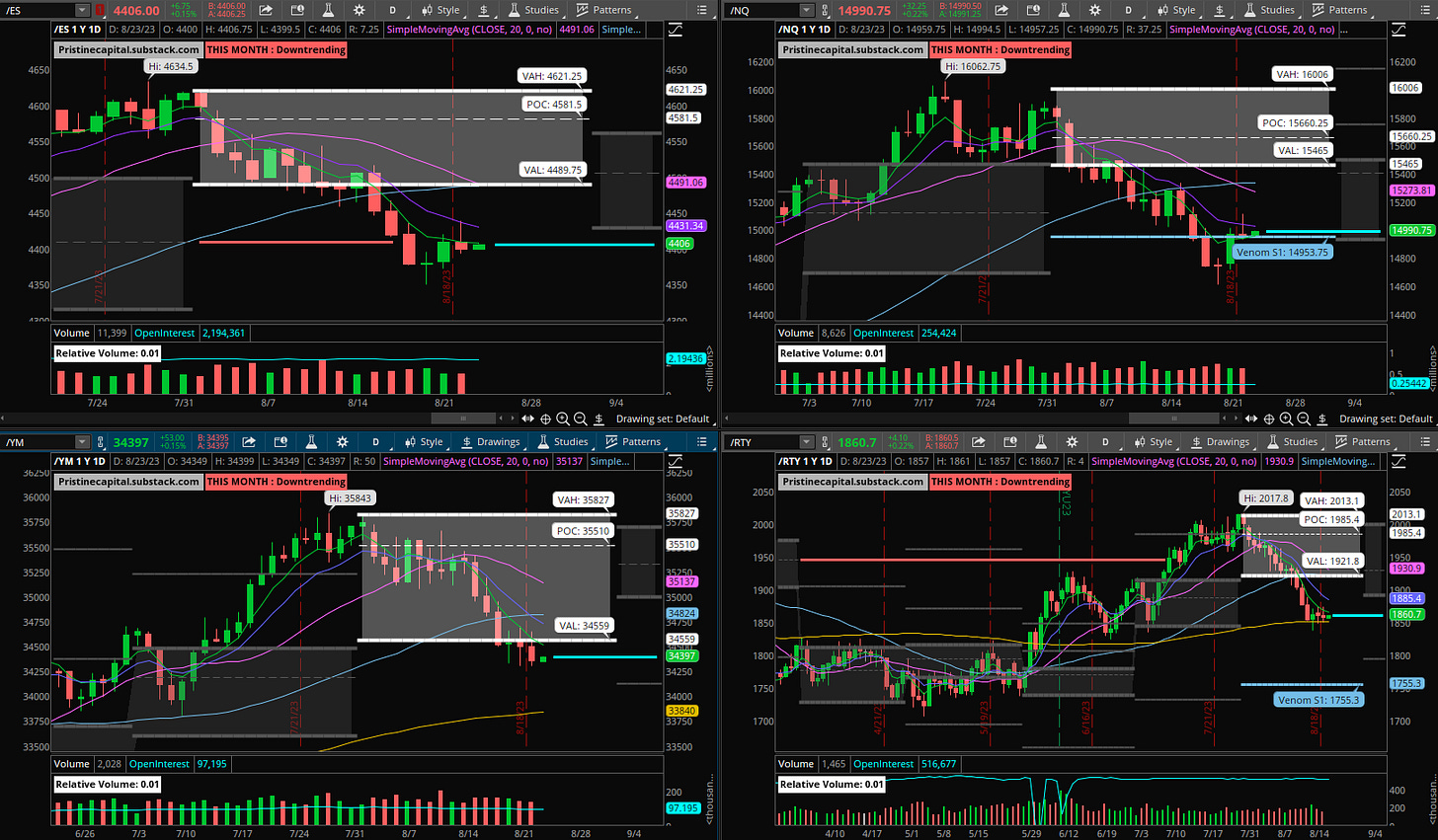Click the horizontal scrollbar below the /ES chart
The image size is (1438, 840).
463,419
